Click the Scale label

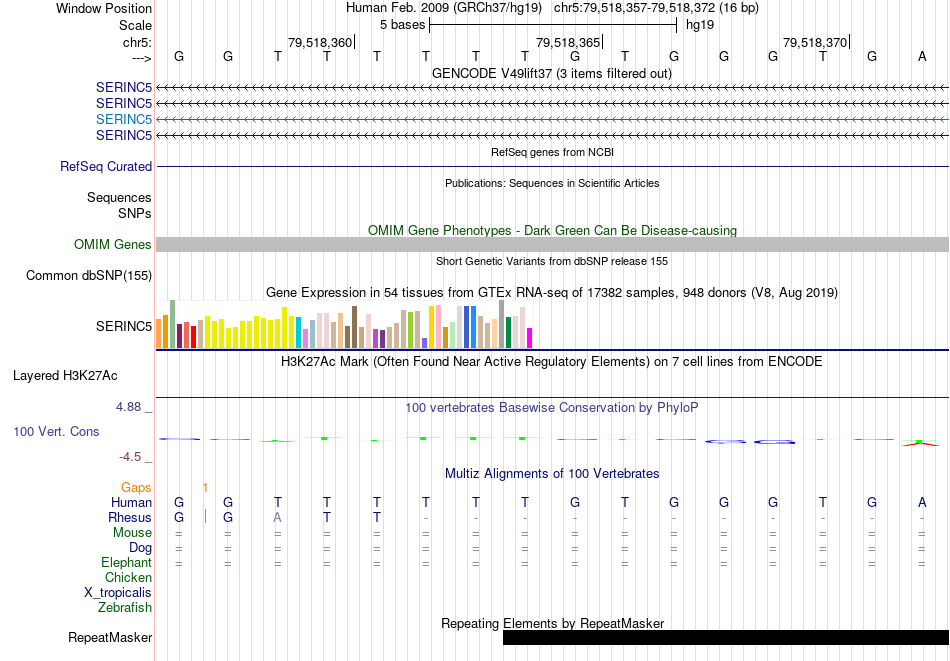point(135,25)
